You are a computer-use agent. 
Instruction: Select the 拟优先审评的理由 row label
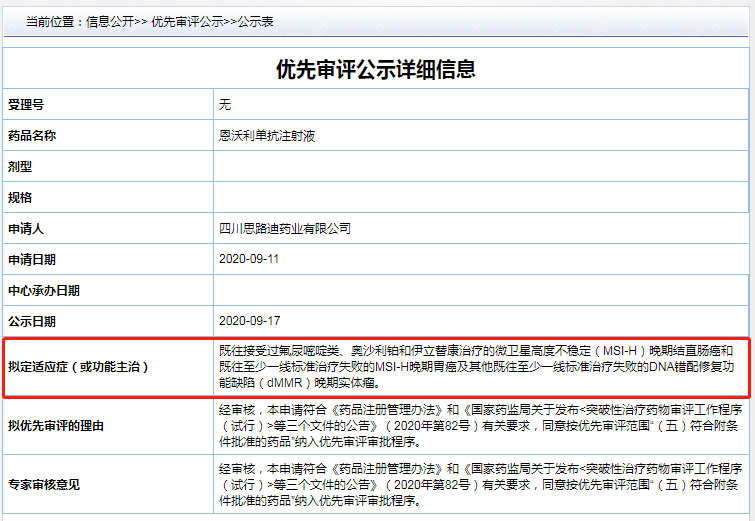(56, 426)
